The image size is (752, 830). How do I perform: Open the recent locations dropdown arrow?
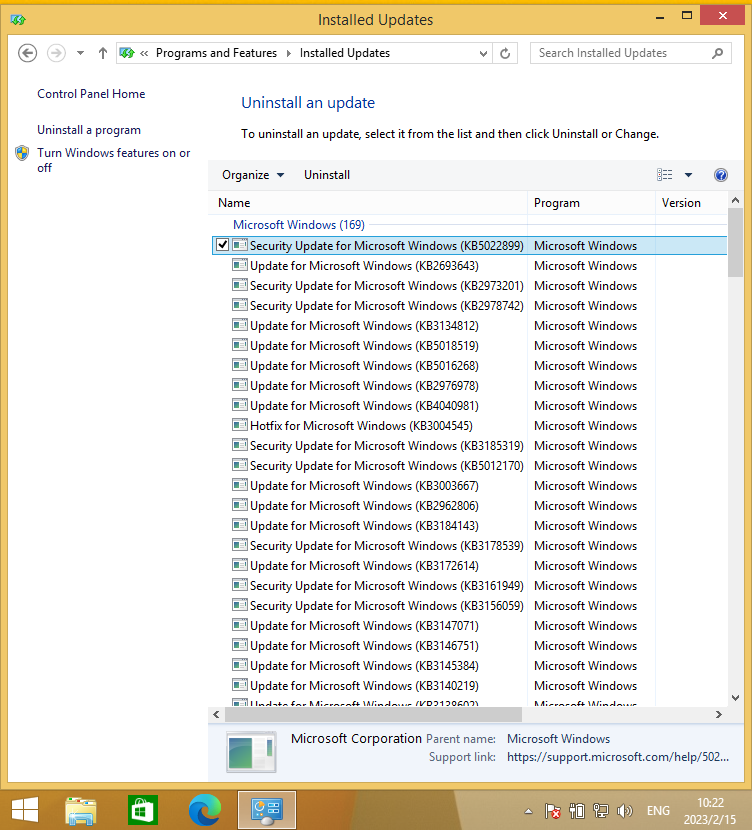80,53
